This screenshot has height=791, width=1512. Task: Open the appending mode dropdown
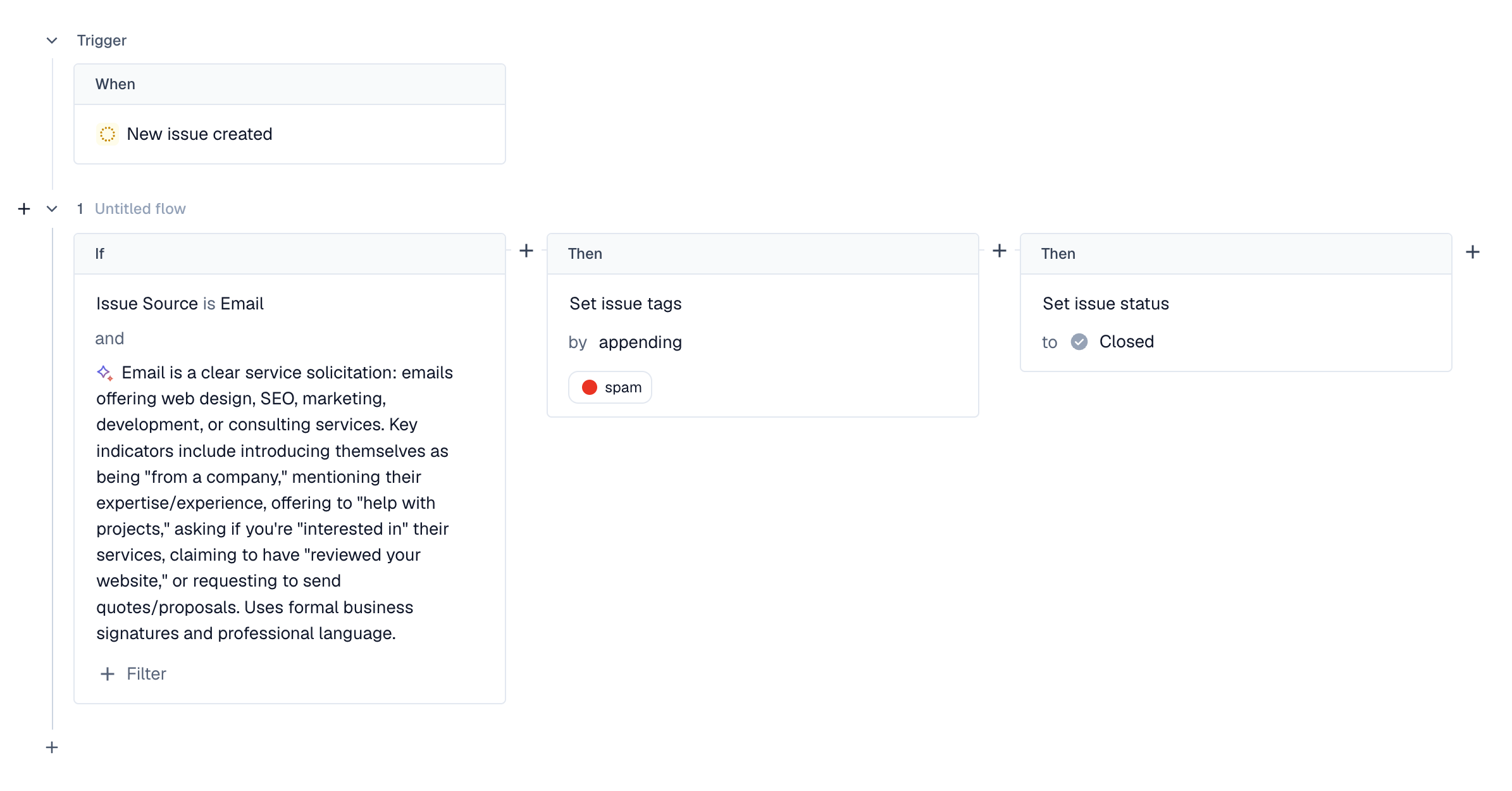(640, 342)
